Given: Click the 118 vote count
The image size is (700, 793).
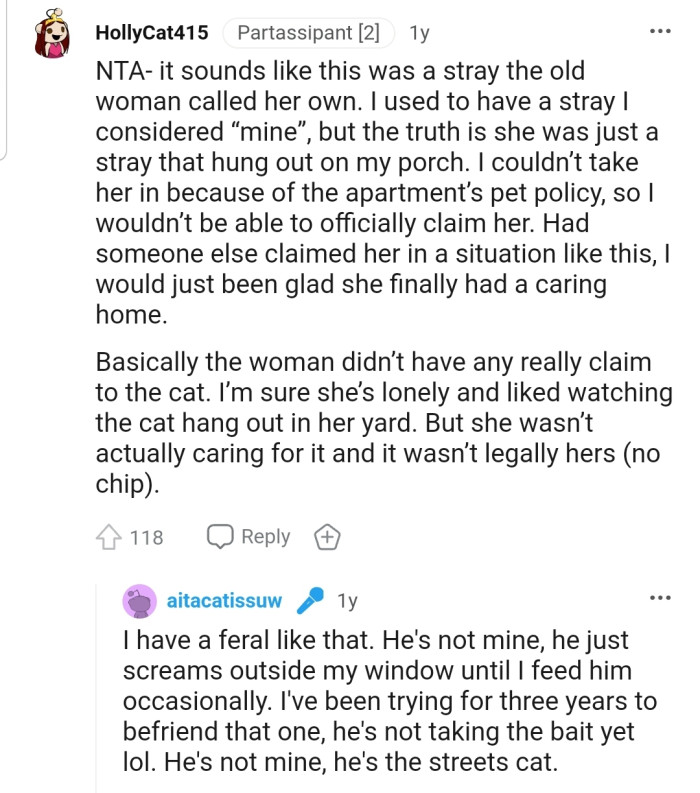Looking at the screenshot, I should 147,537.
